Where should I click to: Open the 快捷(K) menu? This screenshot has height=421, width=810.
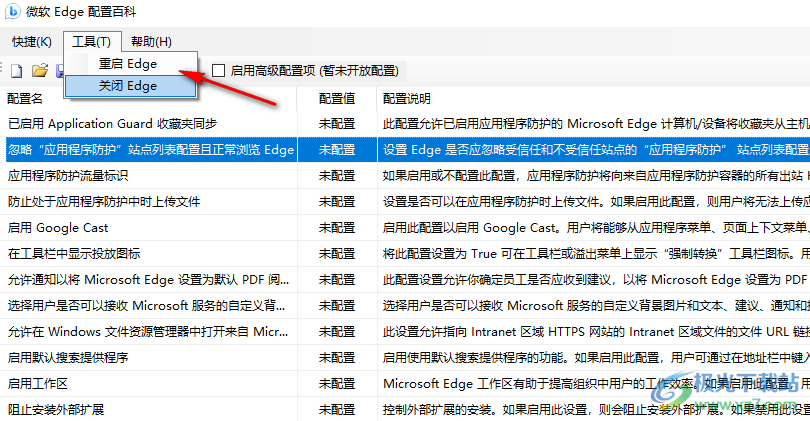click(32, 42)
